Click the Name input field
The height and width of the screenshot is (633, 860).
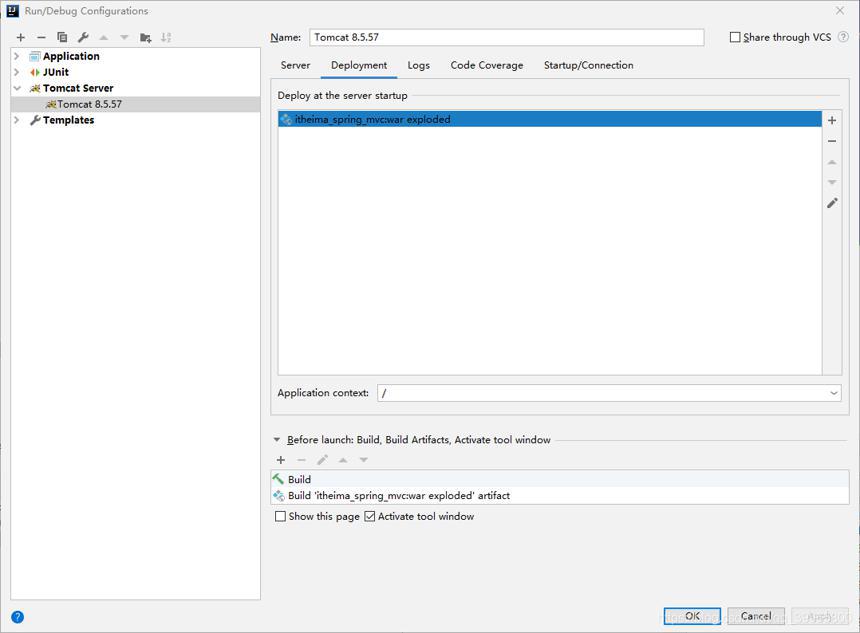click(506, 37)
